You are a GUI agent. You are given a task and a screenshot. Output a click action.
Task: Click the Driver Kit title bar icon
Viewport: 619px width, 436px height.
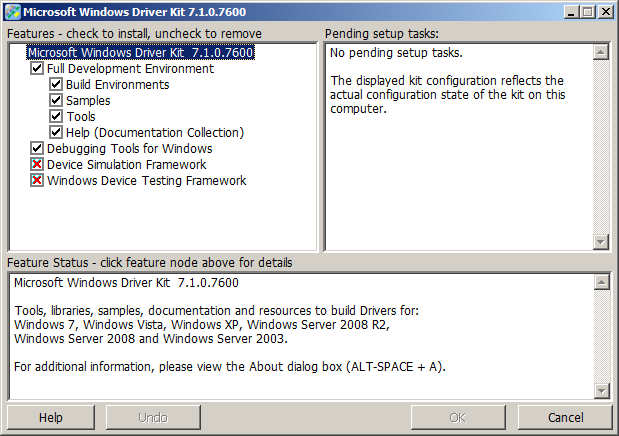click(x=13, y=12)
